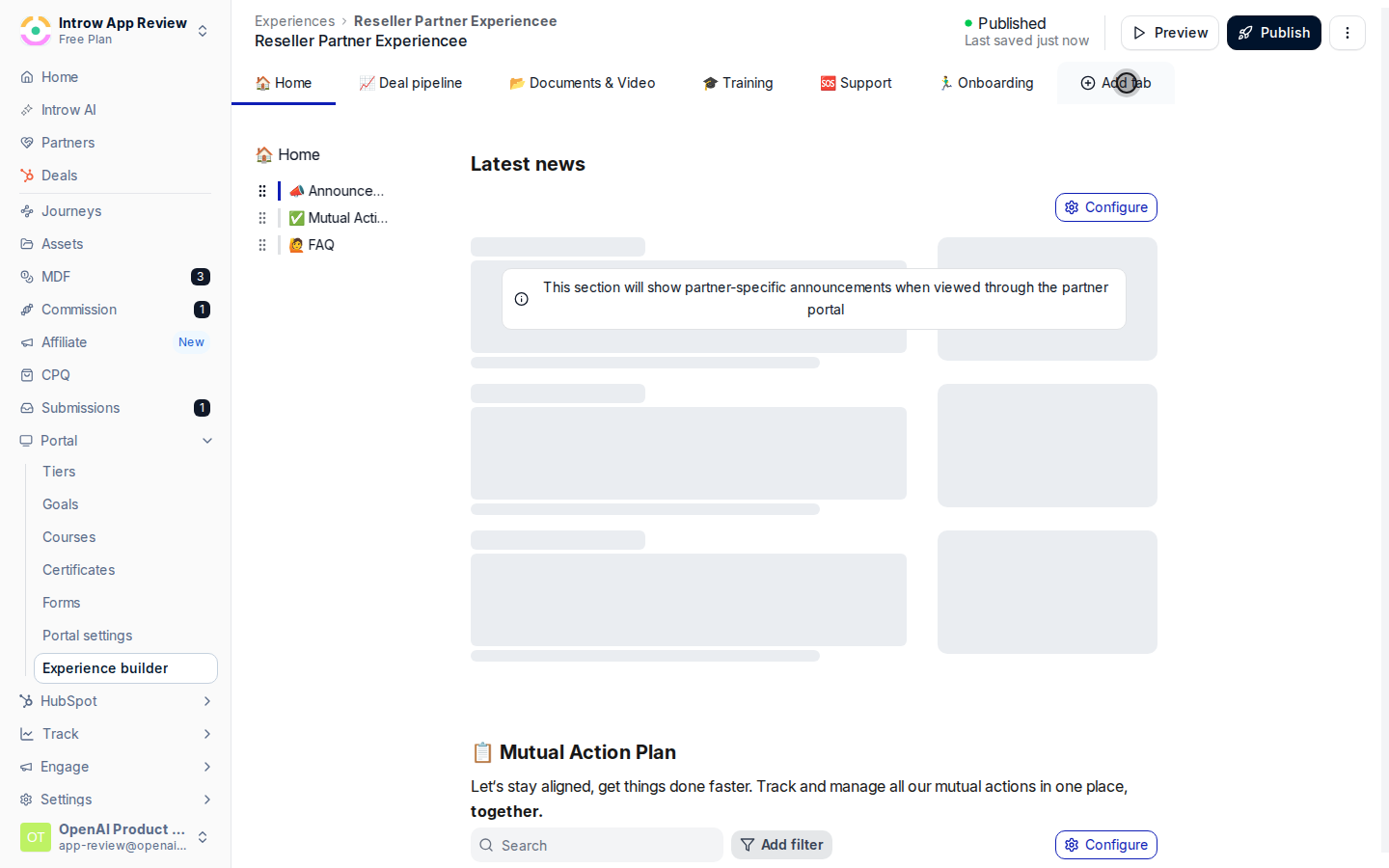
Task: Click the drag handle beside Mutual Acti...
Action: click(262, 218)
